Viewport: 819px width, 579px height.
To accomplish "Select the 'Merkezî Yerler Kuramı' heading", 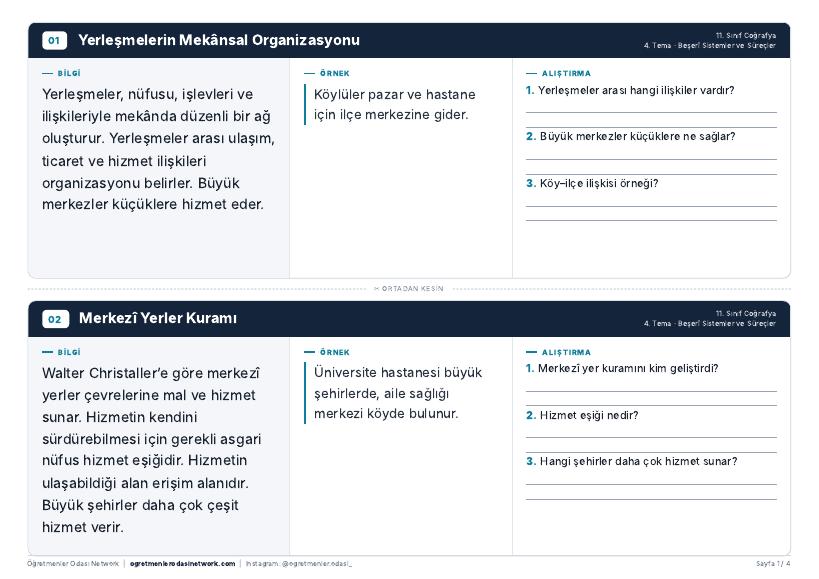I will (158, 318).
